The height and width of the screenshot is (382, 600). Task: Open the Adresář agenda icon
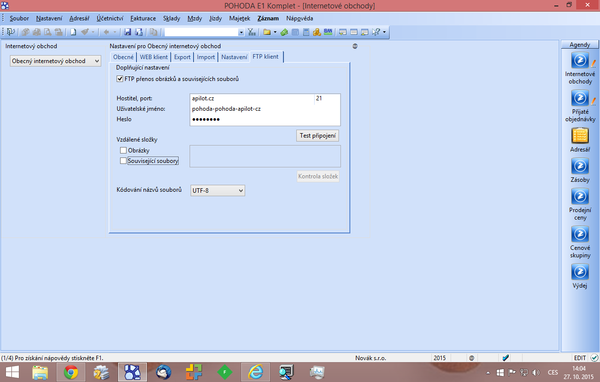(x=580, y=140)
